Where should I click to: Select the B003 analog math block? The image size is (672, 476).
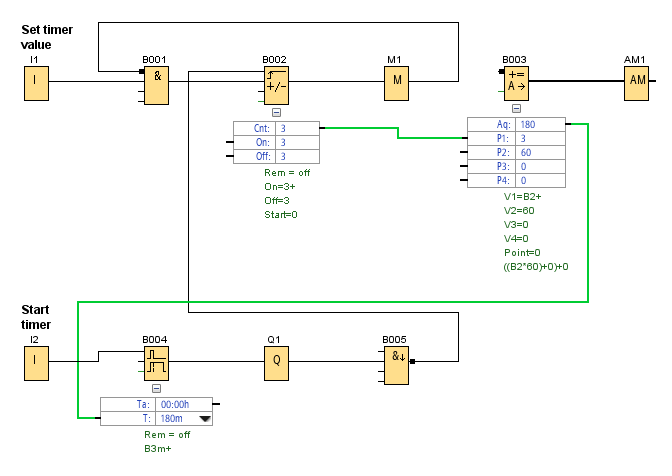point(516,83)
